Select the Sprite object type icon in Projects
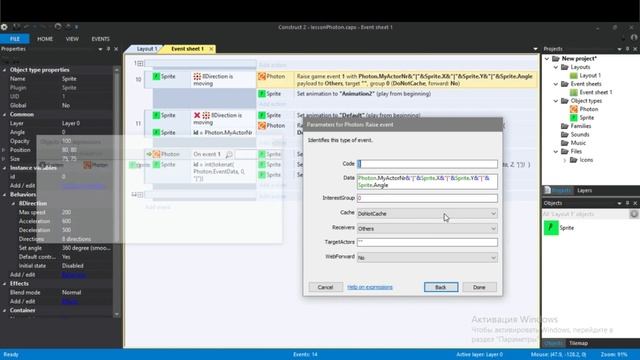 pyautogui.click(x=573, y=118)
